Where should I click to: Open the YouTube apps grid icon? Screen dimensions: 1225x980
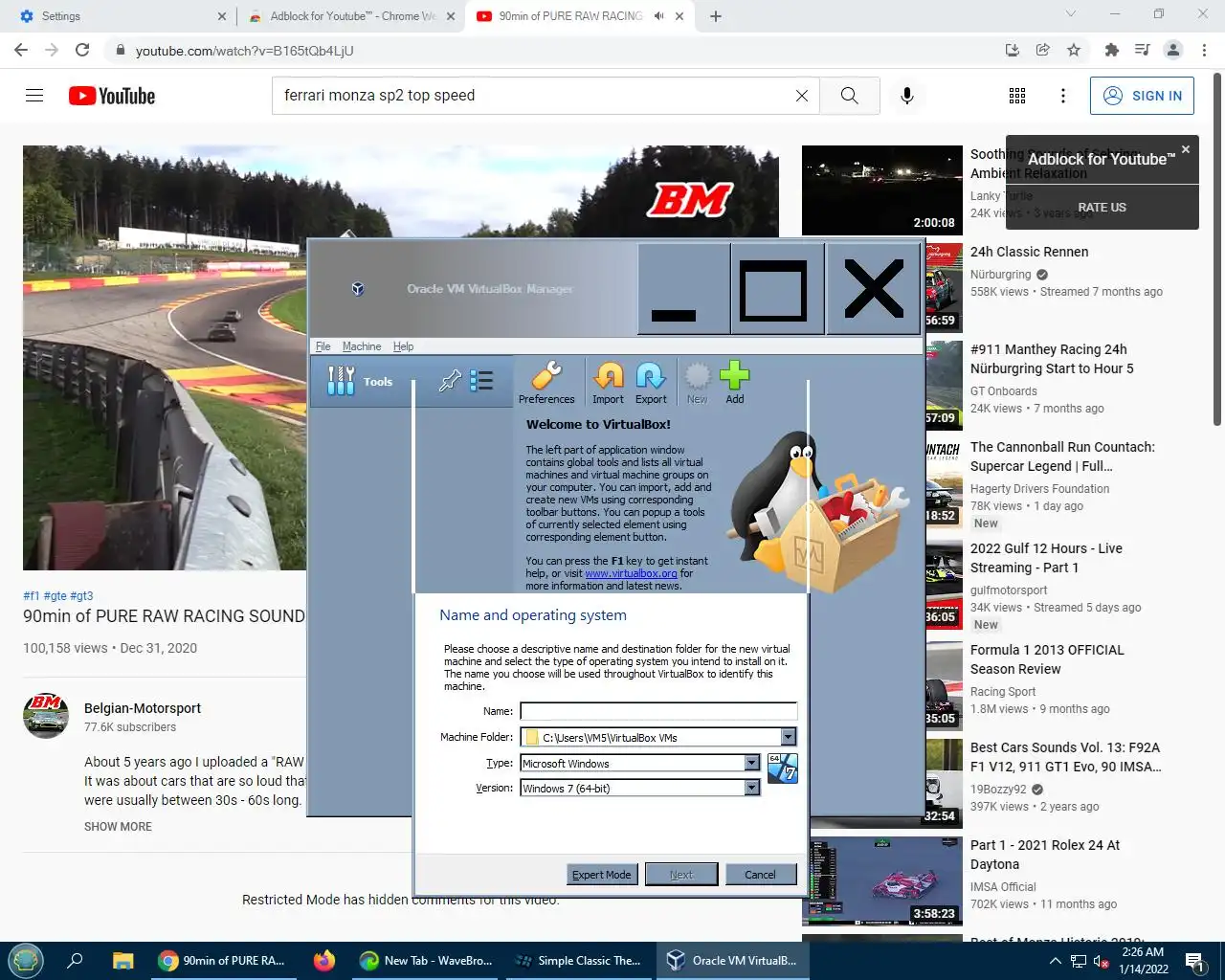click(x=1017, y=96)
